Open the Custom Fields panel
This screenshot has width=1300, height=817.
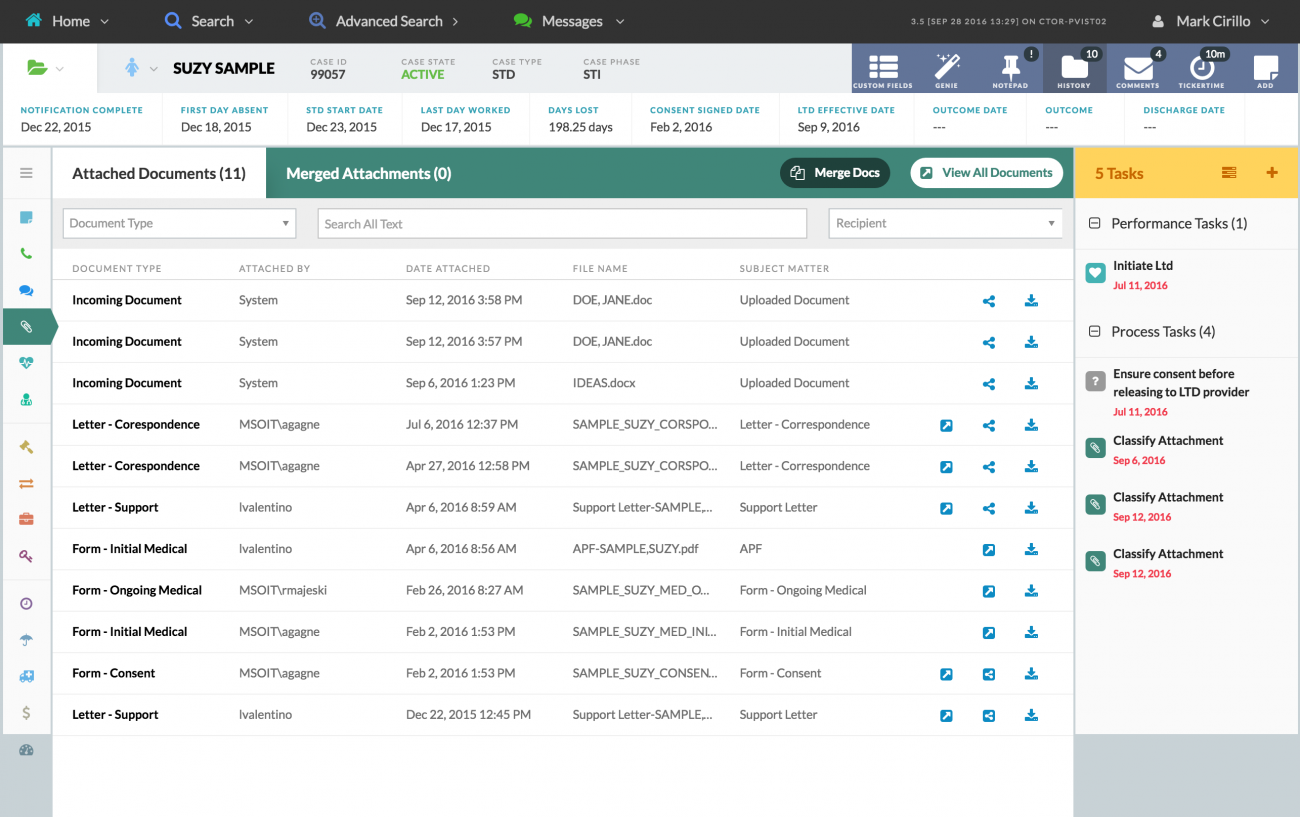coord(883,69)
